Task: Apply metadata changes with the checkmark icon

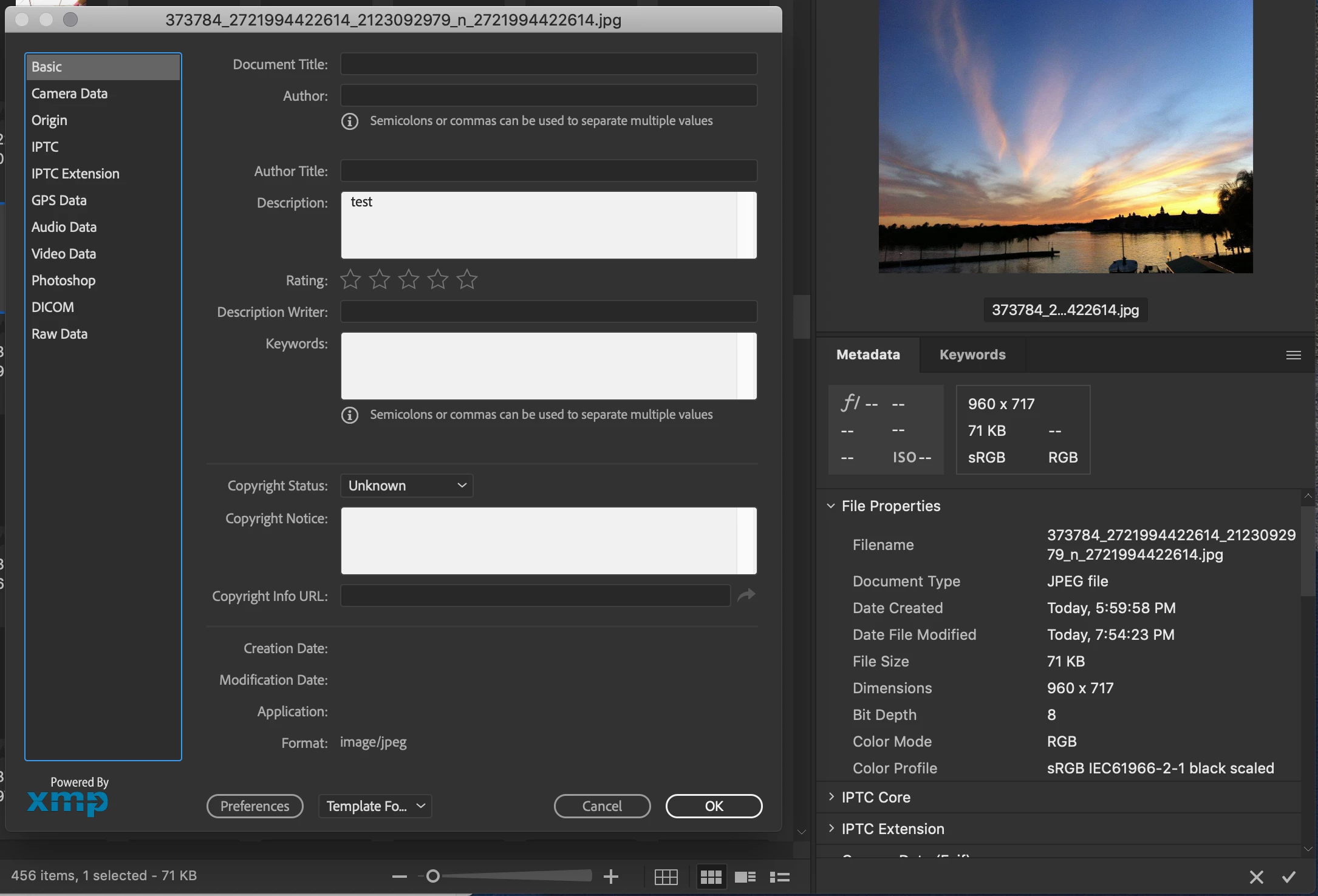Action: tap(1289, 877)
